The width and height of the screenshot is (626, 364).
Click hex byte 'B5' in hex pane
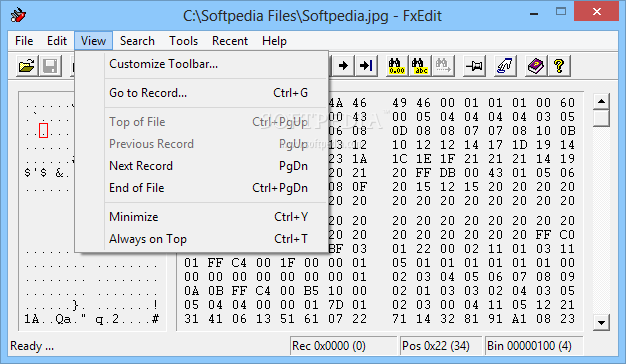[x=311, y=291]
